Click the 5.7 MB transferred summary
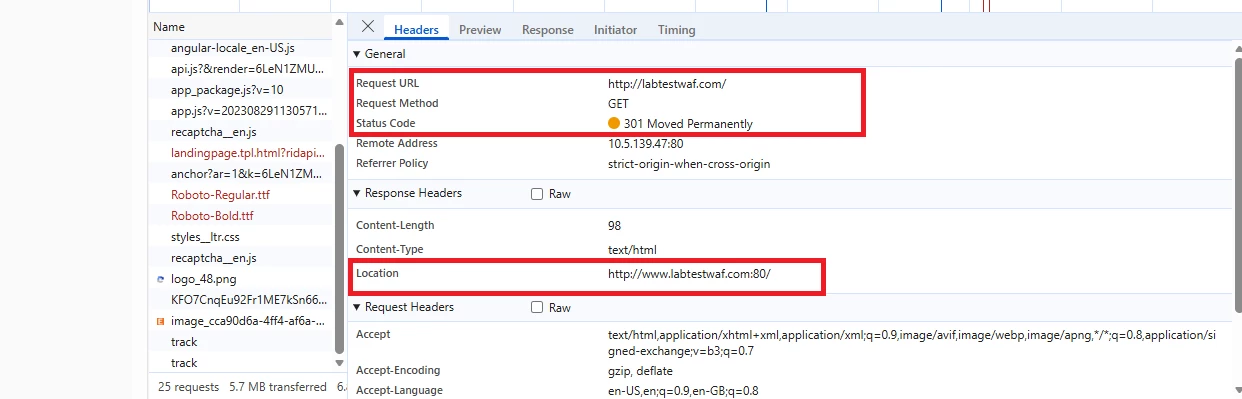Viewport: 1242px width, 399px height. (278, 386)
